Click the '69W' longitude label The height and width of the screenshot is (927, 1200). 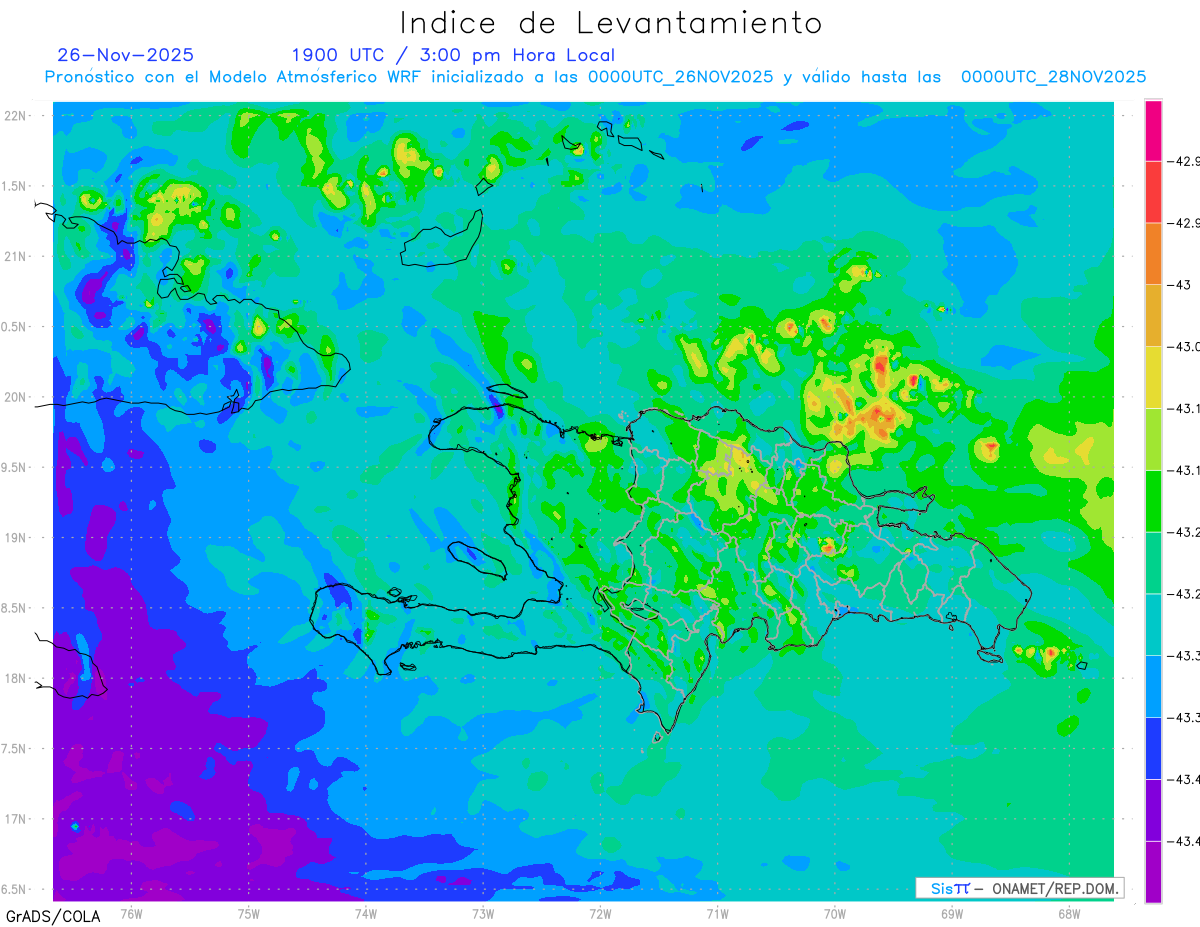click(x=952, y=913)
